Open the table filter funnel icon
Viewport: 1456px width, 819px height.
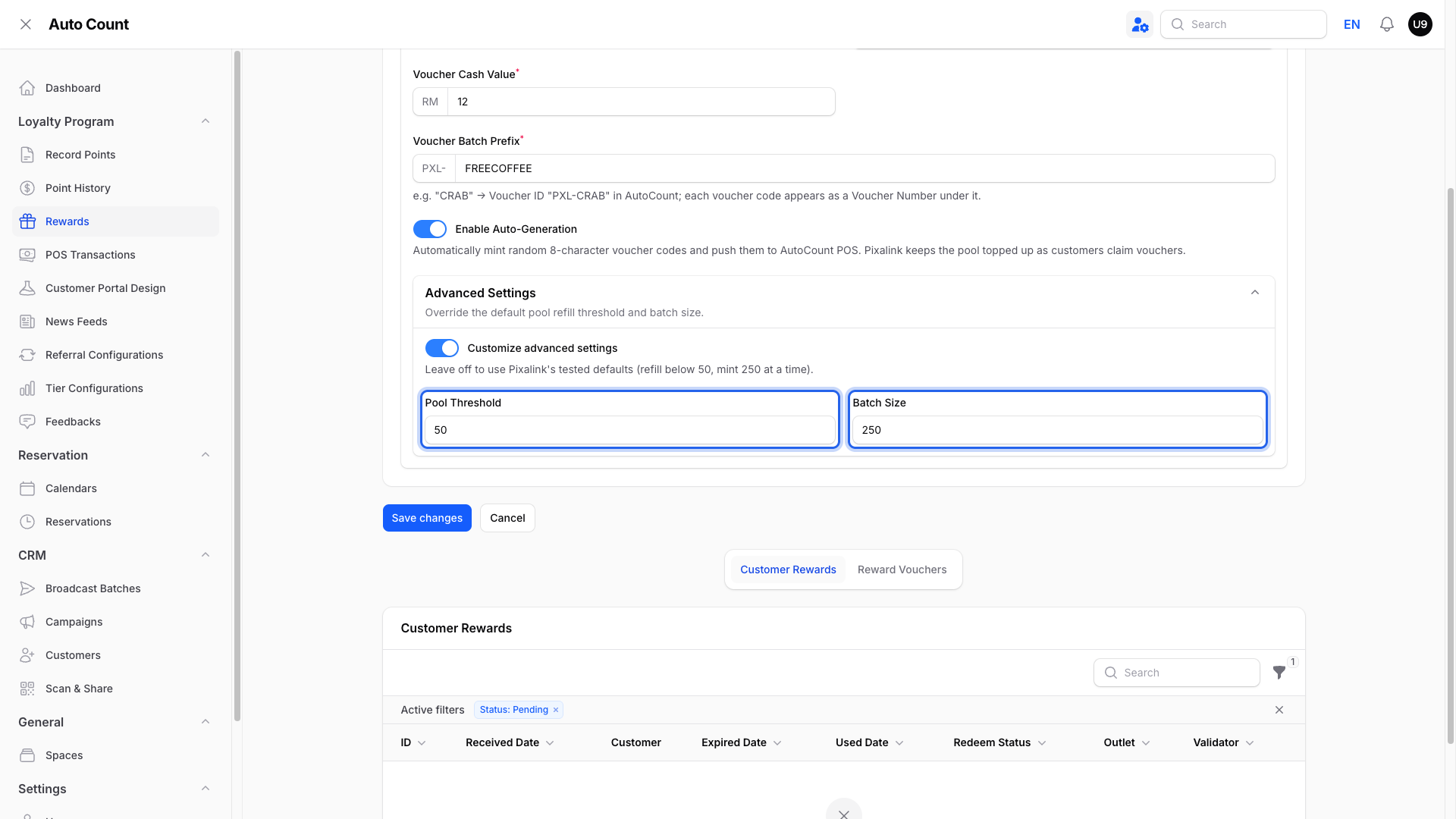pos(1279,673)
